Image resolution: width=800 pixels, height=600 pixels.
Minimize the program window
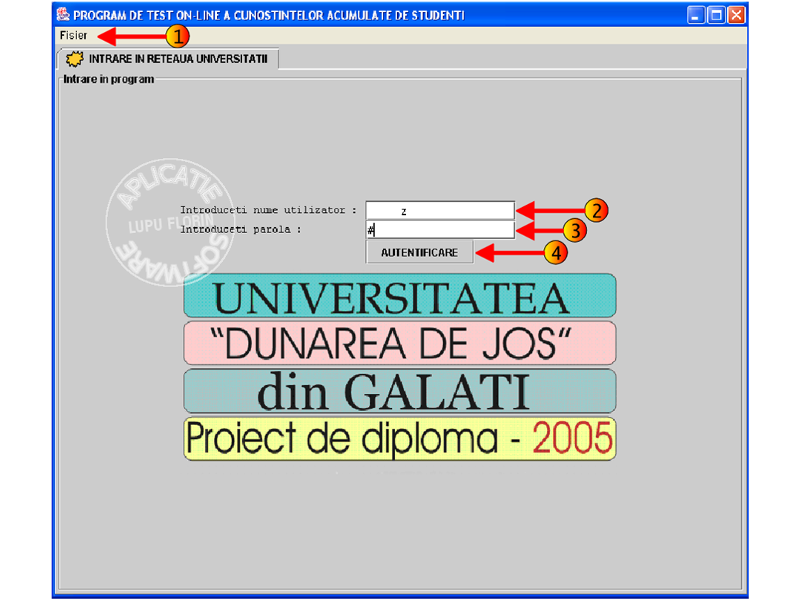(x=695, y=15)
